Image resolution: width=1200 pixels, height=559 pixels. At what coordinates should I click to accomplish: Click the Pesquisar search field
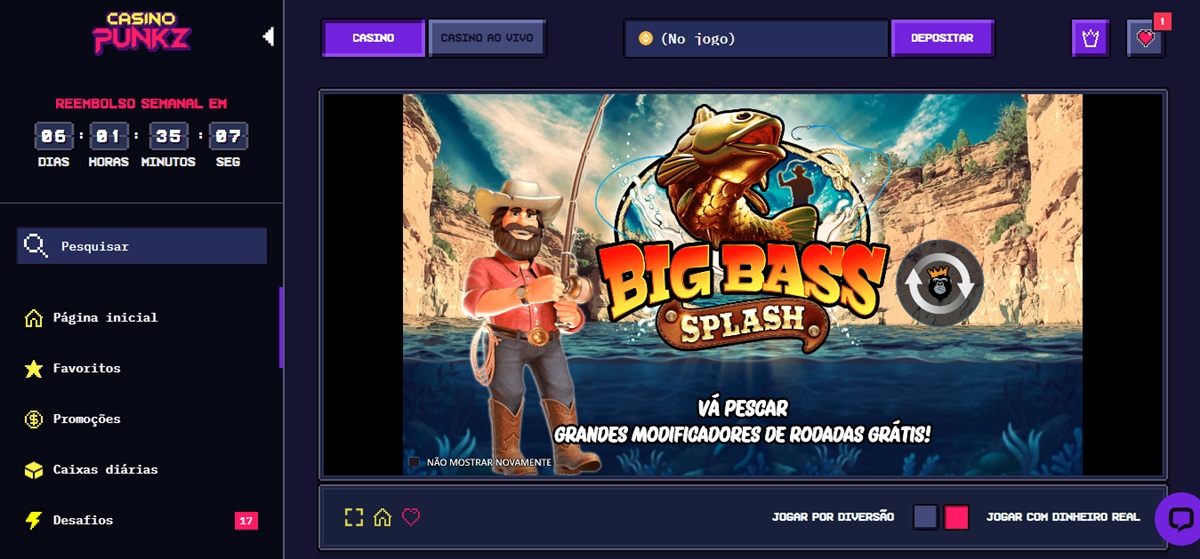pyautogui.click(x=142, y=246)
